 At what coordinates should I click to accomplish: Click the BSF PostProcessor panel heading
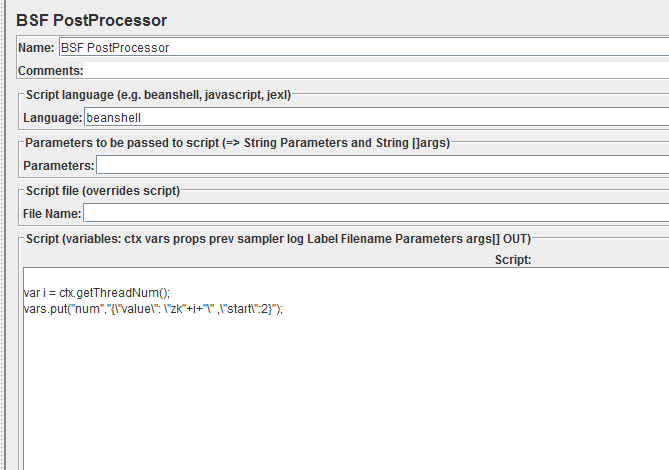(x=91, y=20)
